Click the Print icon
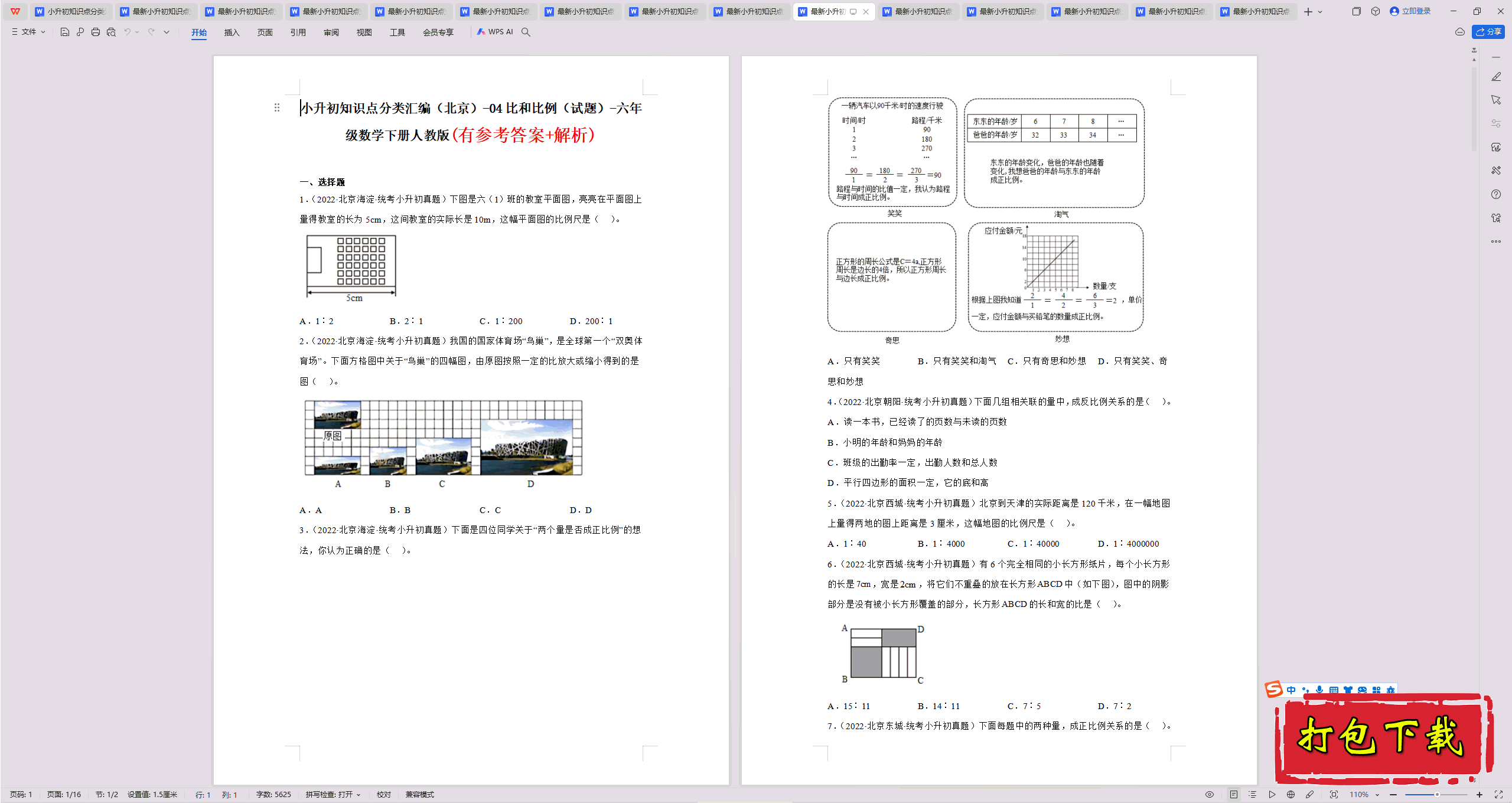The height and width of the screenshot is (803, 1512). (x=96, y=32)
